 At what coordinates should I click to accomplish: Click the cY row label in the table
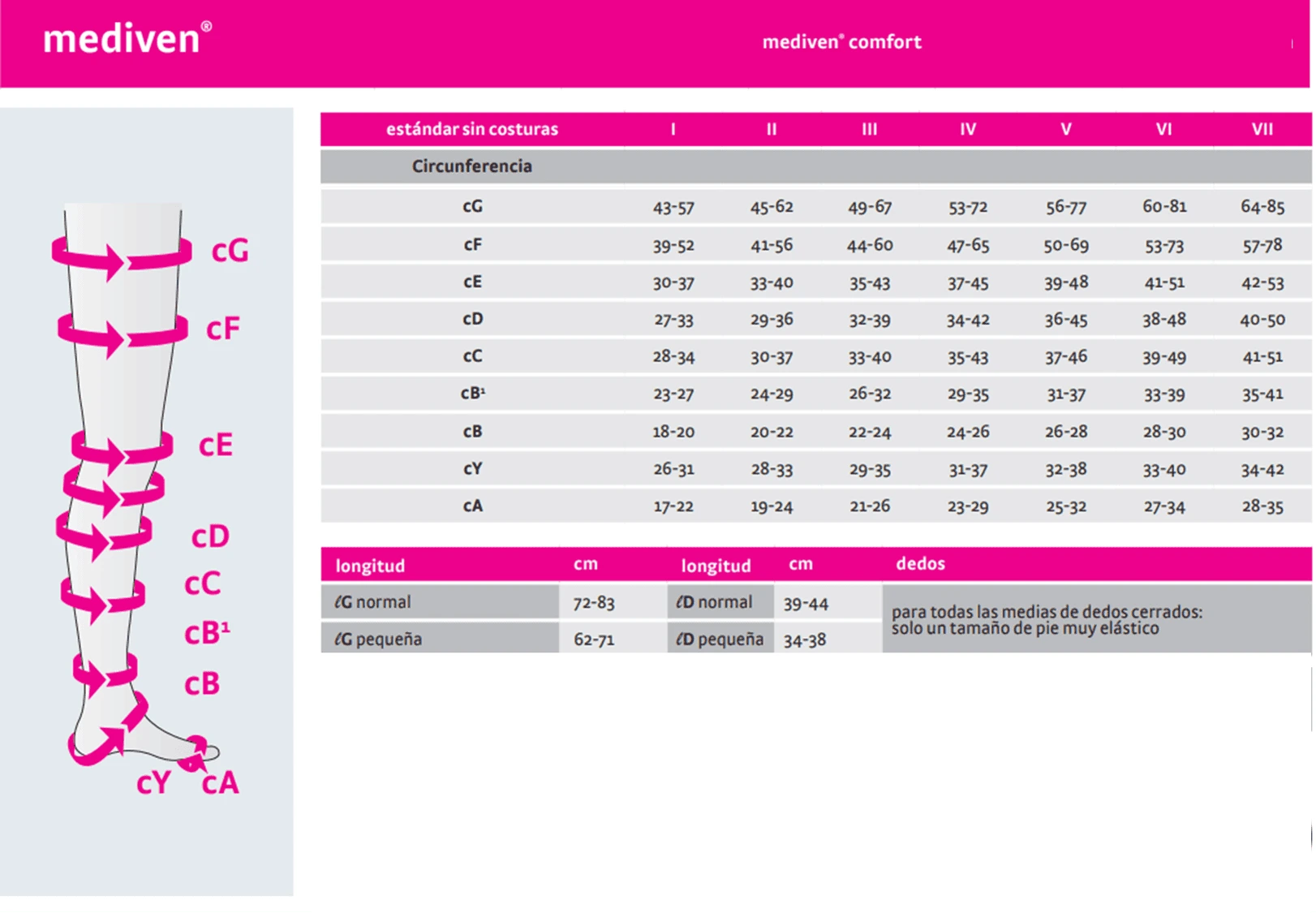pyautogui.click(x=473, y=468)
